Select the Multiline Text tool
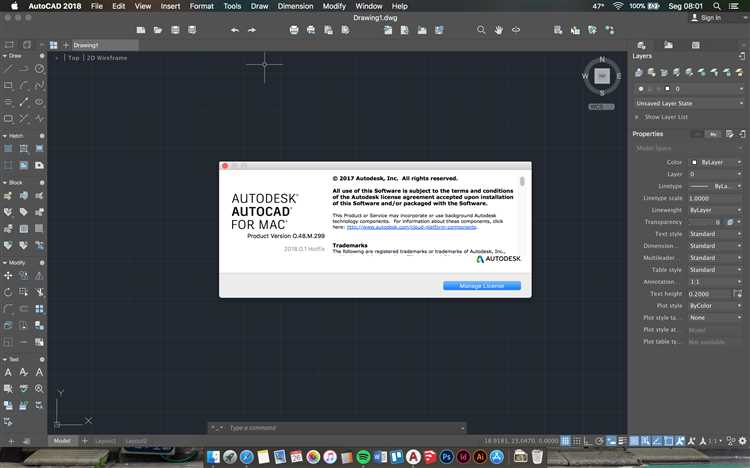Image resolution: width=750 pixels, height=468 pixels. [x=8, y=372]
